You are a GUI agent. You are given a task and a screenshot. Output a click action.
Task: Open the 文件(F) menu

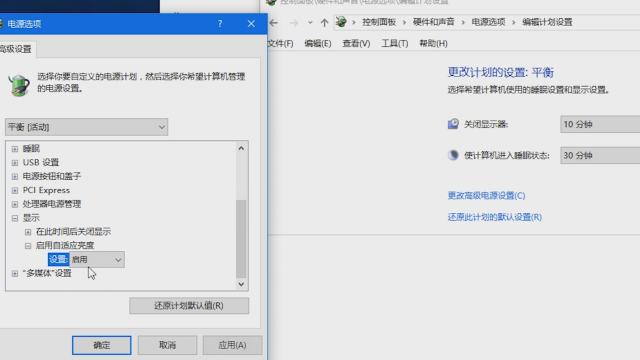[280, 43]
